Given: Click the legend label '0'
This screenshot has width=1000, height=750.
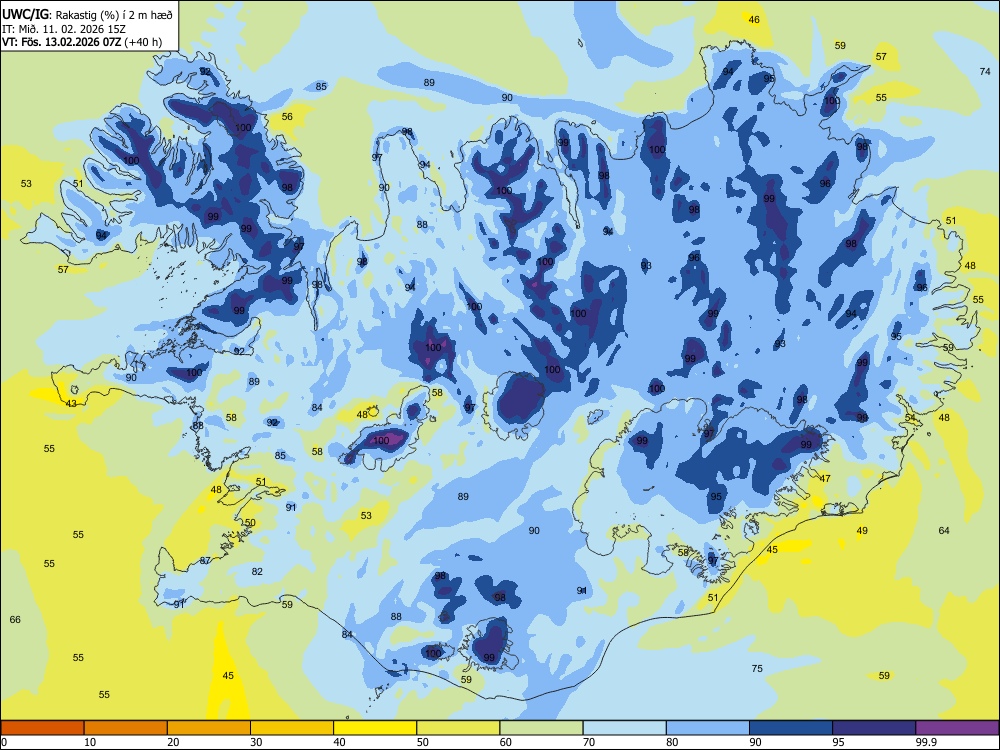Looking at the screenshot, I should 4,742.
